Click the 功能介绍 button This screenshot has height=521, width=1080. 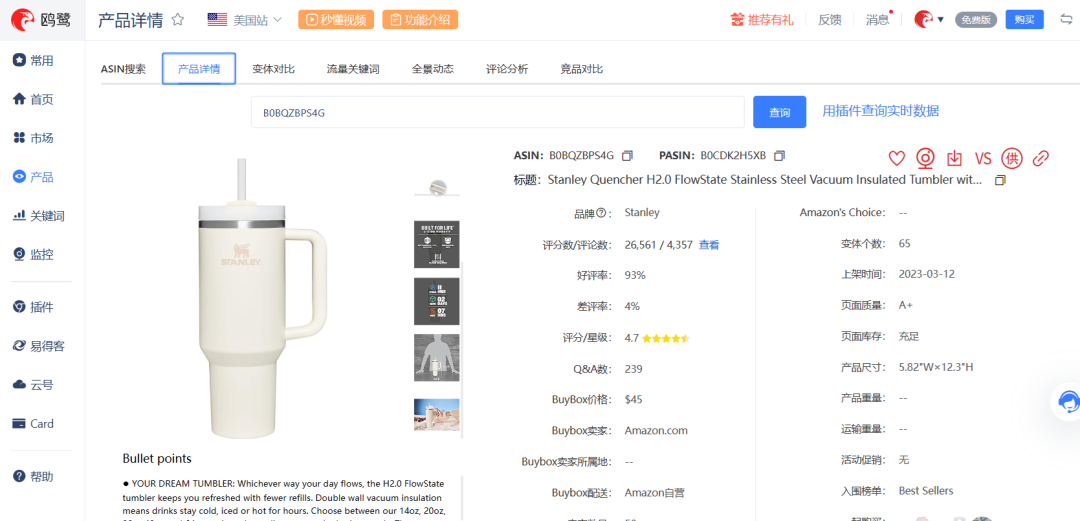(420, 20)
